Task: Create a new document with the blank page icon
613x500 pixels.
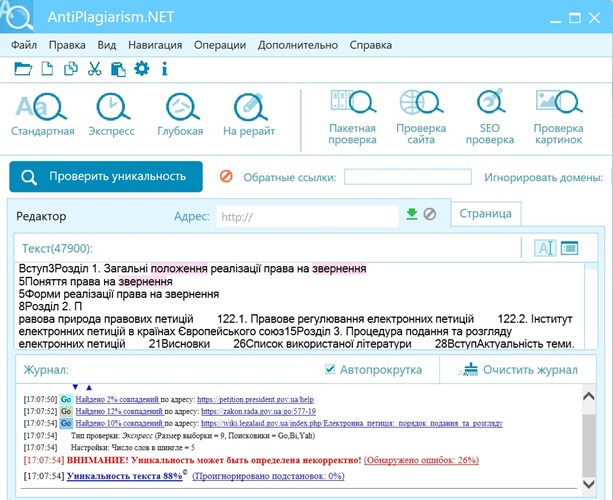Action: [47, 69]
